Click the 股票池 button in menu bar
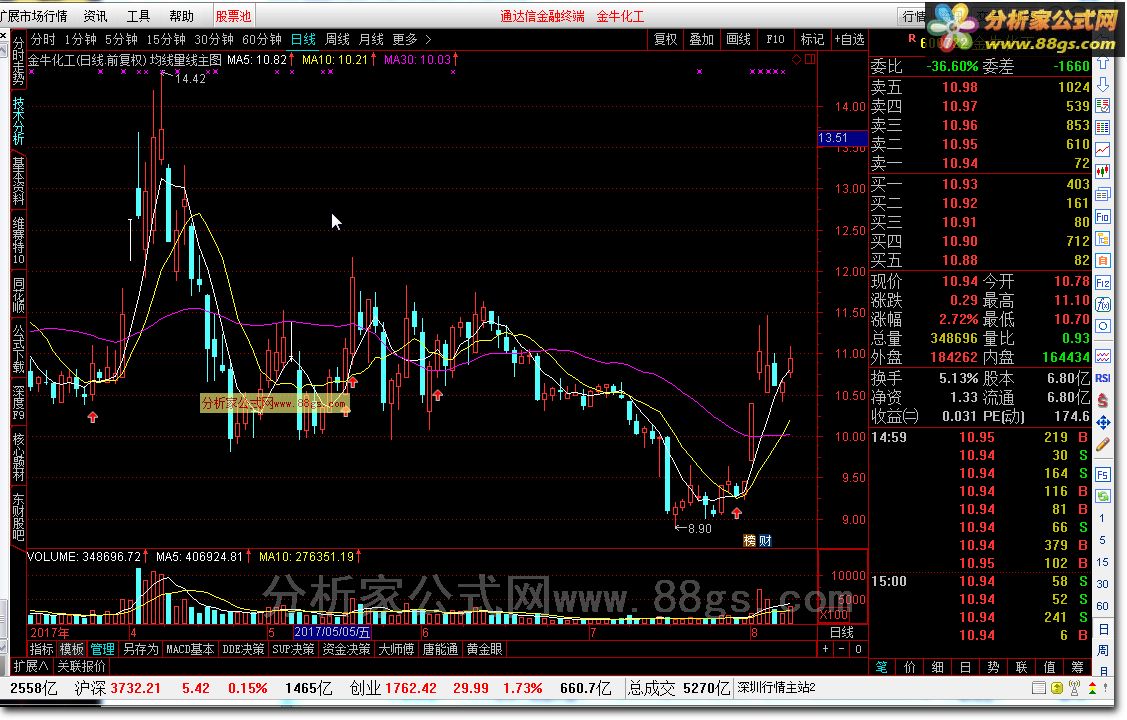 [x=234, y=16]
